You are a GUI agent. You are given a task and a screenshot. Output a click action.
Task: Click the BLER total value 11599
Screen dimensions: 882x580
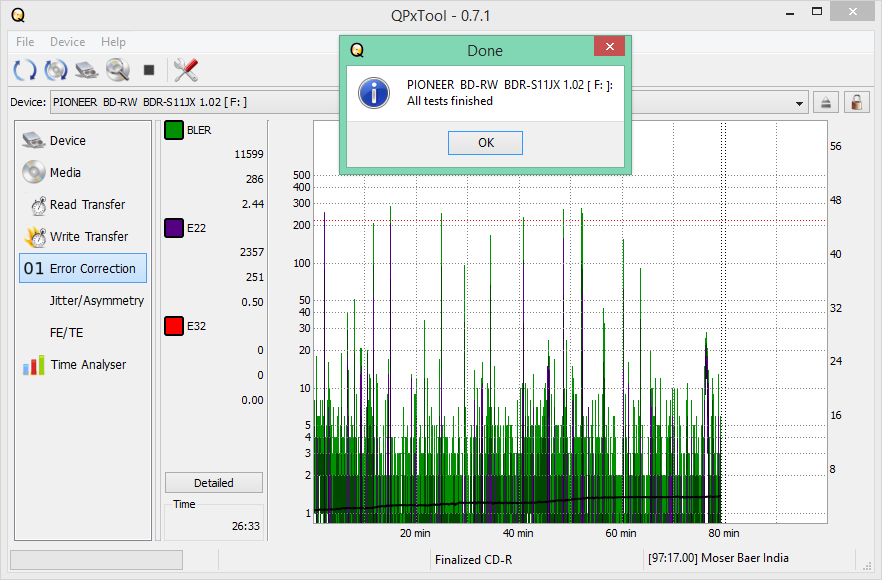click(x=249, y=154)
